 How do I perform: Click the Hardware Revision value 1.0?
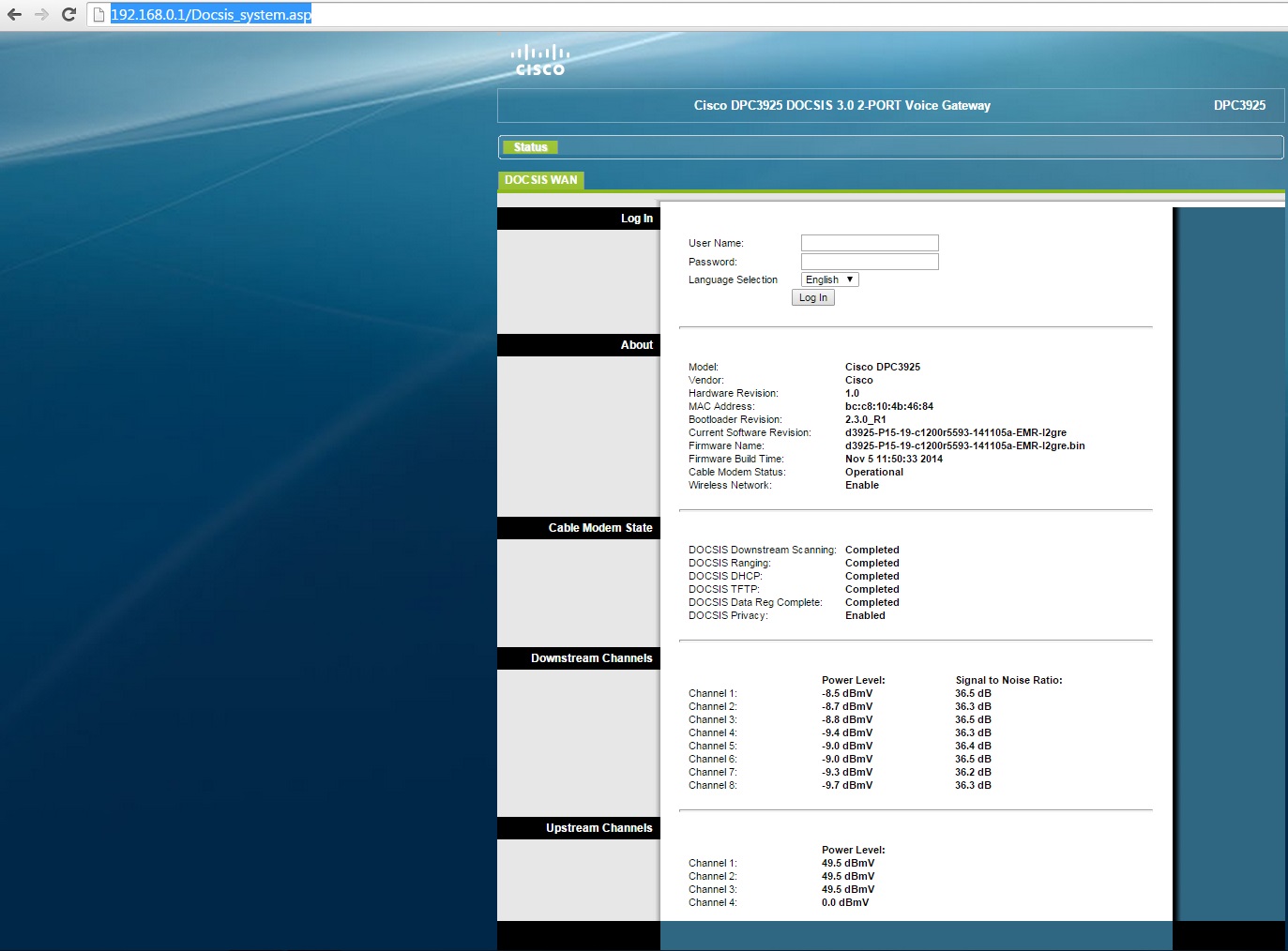pos(852,393)
